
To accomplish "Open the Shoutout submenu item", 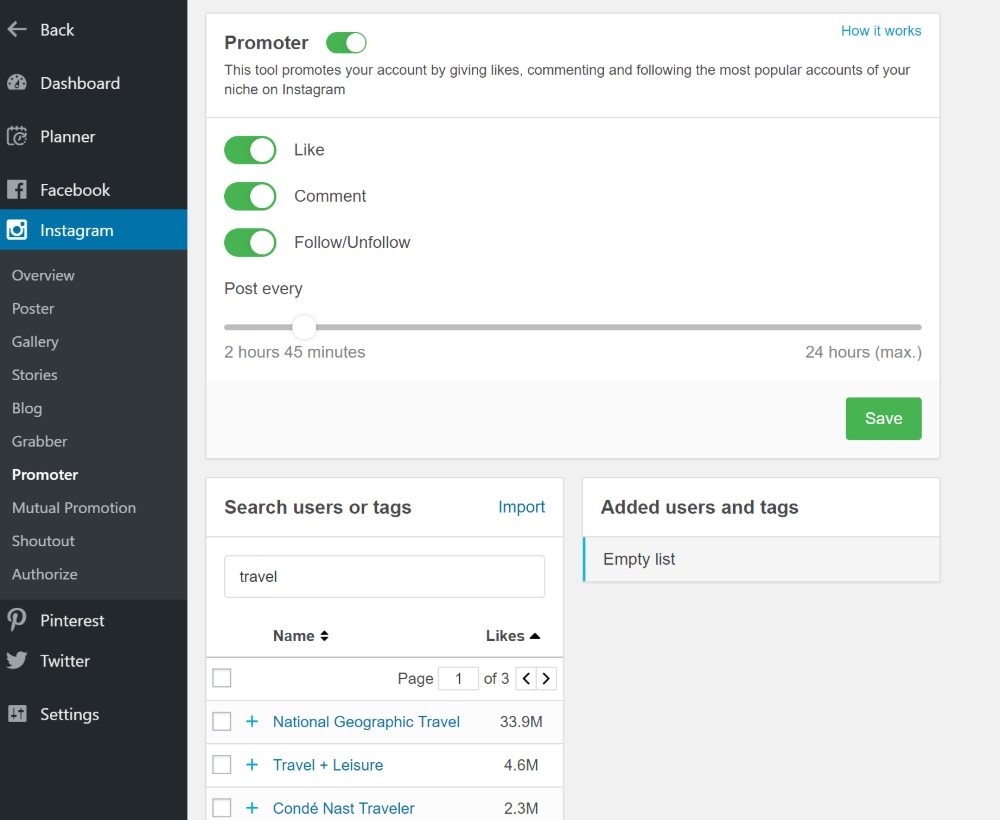I will tap(43, 541).
